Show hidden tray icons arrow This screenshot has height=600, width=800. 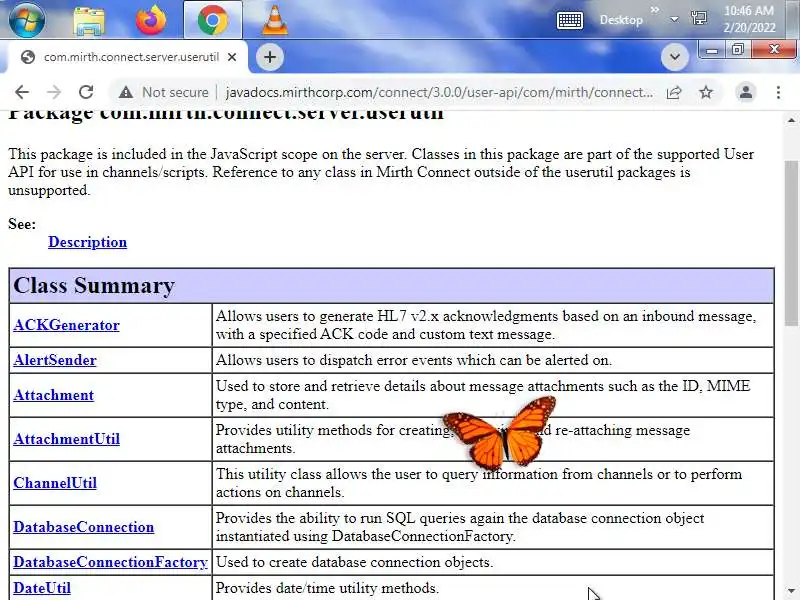tap(674, 19)
